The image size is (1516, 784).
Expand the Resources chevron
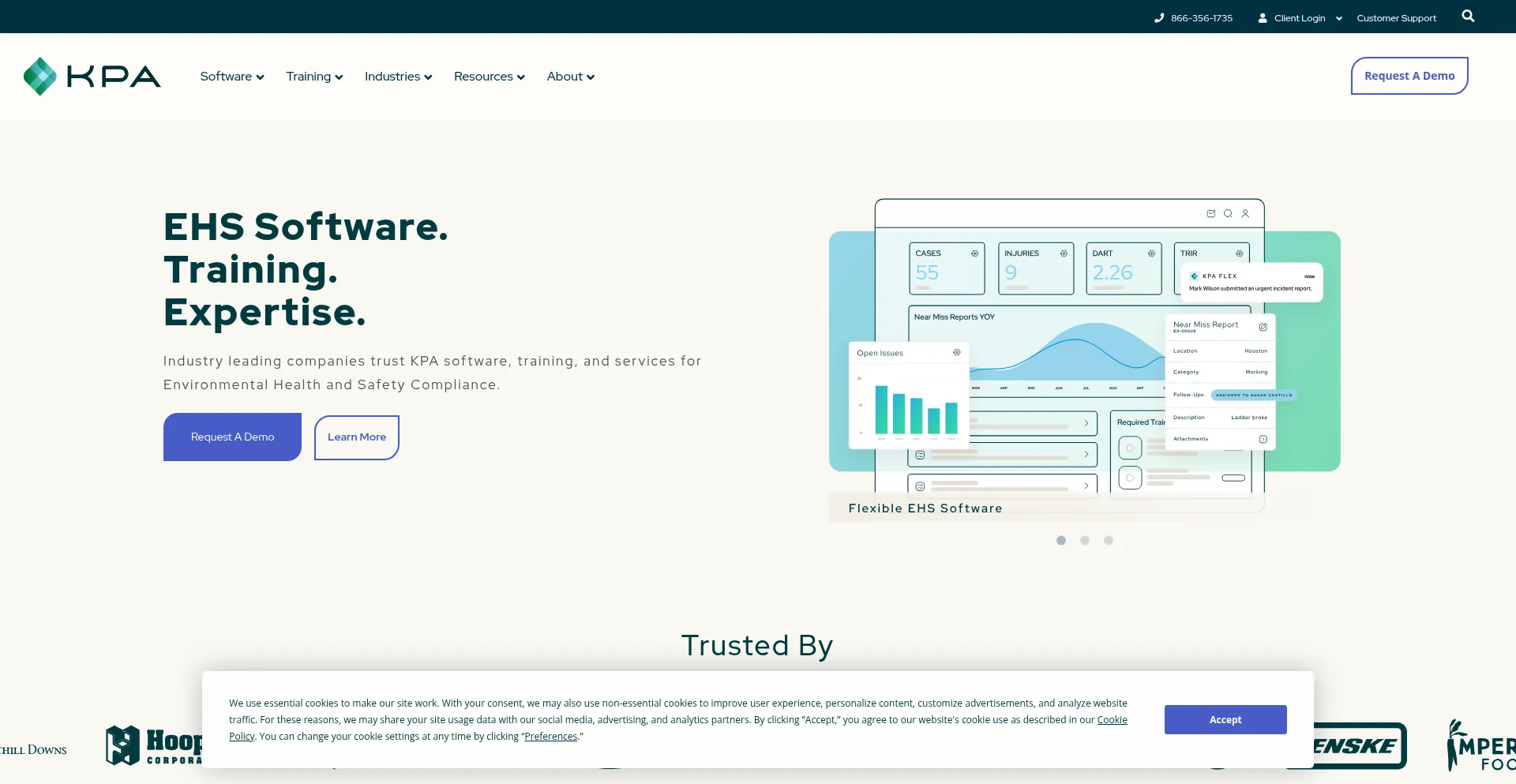click(x=520, y=77)
